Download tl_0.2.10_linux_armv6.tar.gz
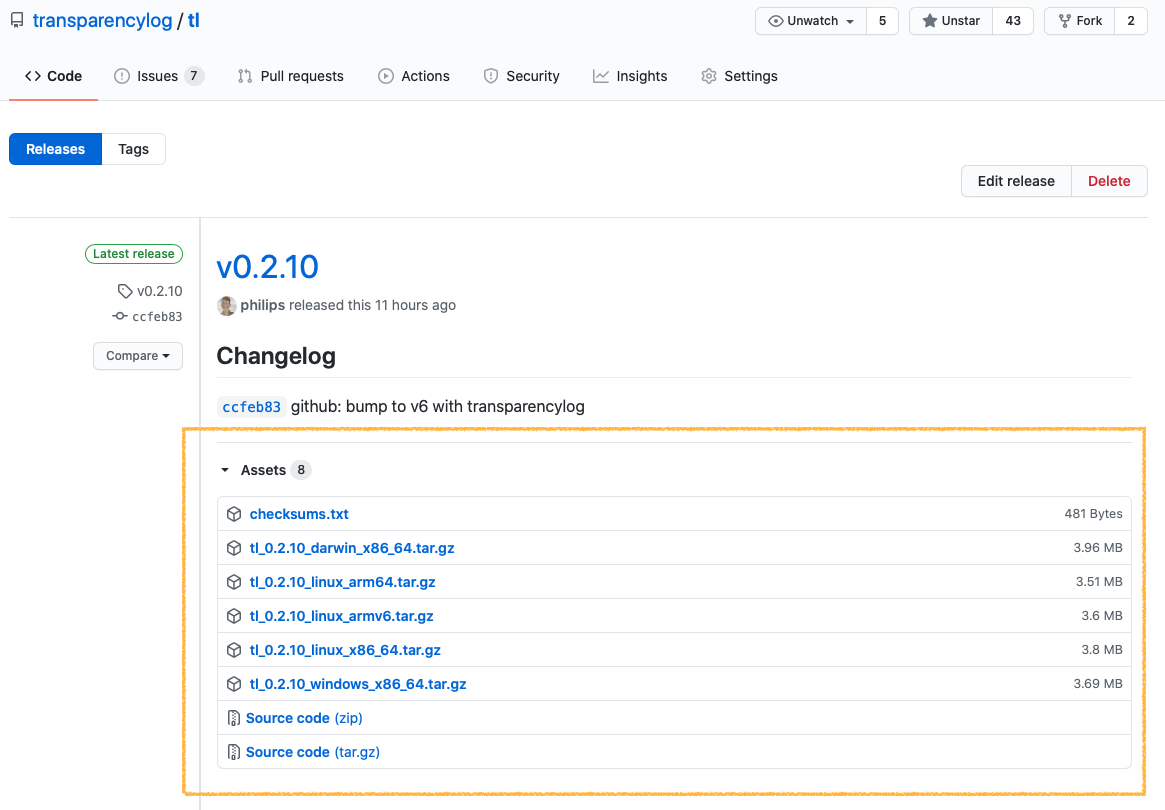The width and height of the screenshot is (1165, 810). point(342,616)
